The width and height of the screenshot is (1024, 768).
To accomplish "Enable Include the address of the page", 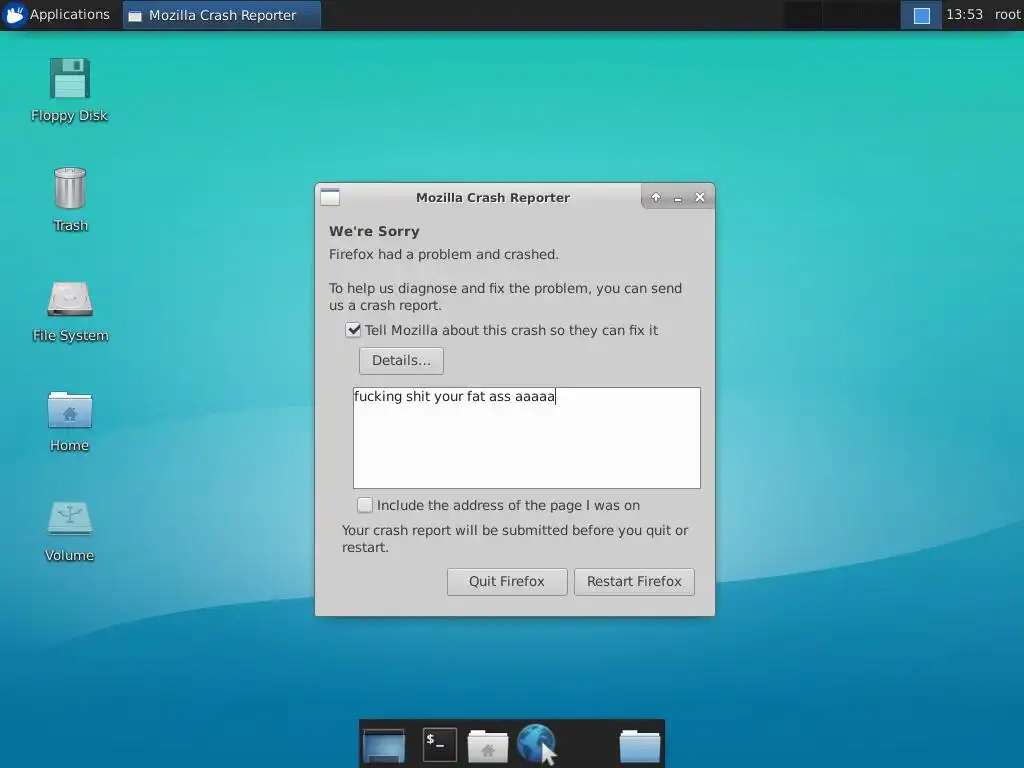I will (x=365, y=505).
